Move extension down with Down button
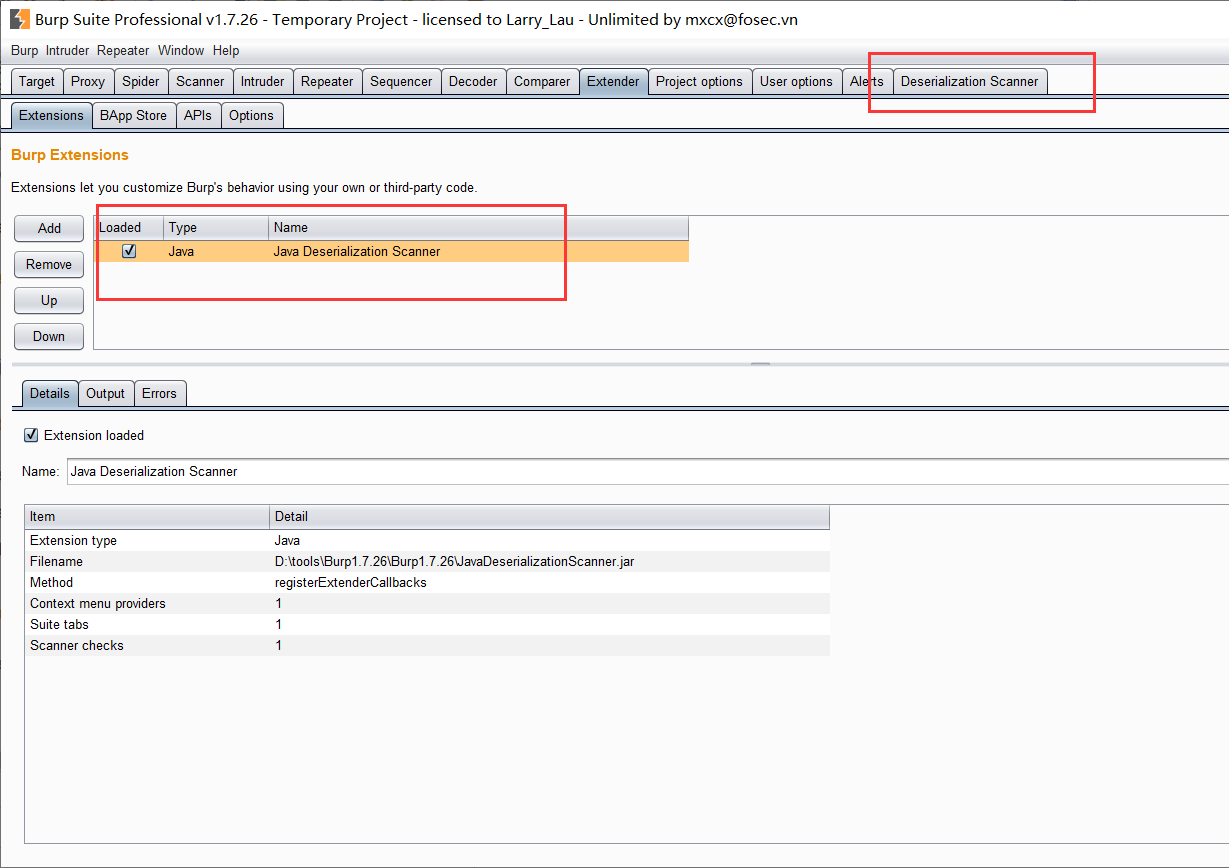 (49, 336)
